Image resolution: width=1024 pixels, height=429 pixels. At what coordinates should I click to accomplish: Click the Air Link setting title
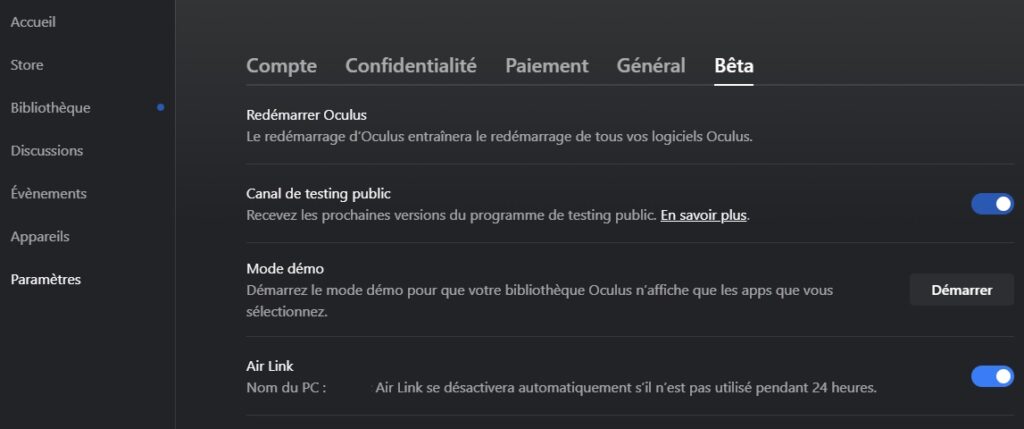pyautogui.click(x=269, y=366)
